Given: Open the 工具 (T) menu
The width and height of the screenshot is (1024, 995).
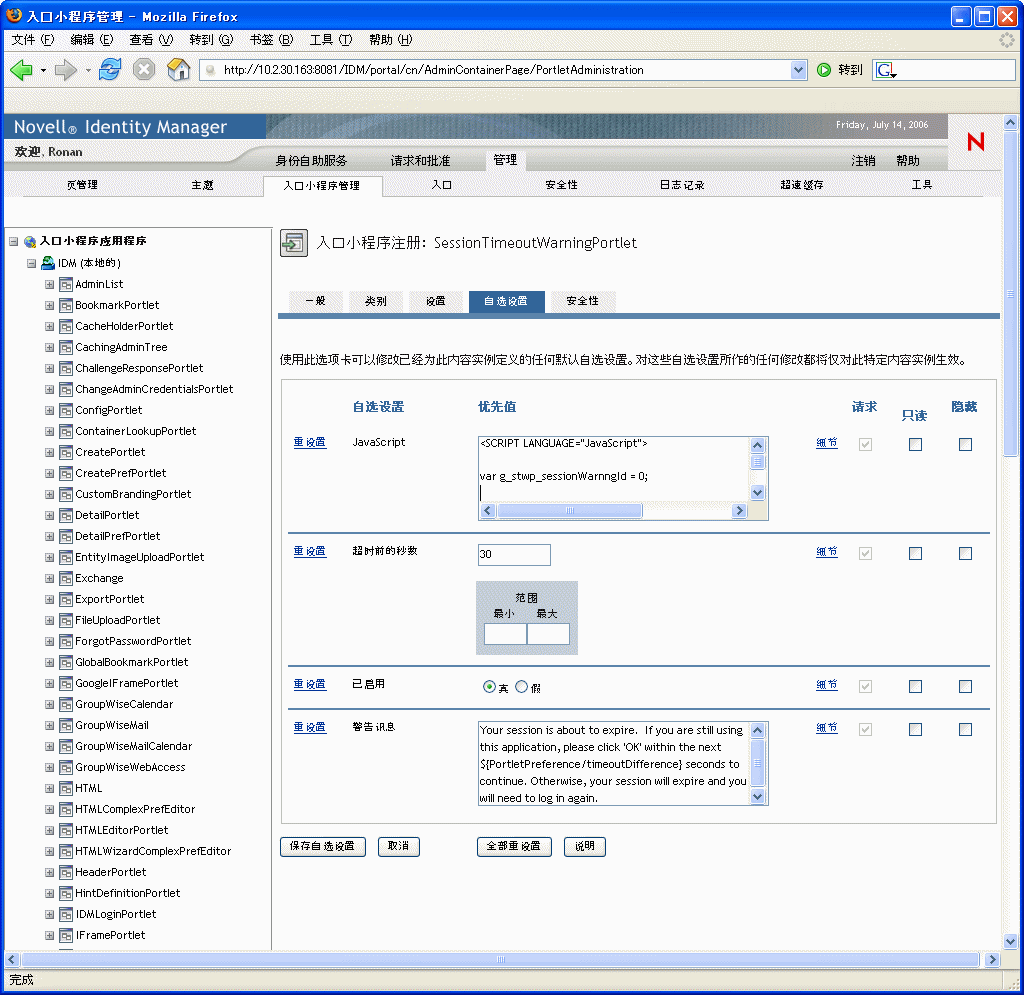Looking at the screenshot, I should [330, 40].
